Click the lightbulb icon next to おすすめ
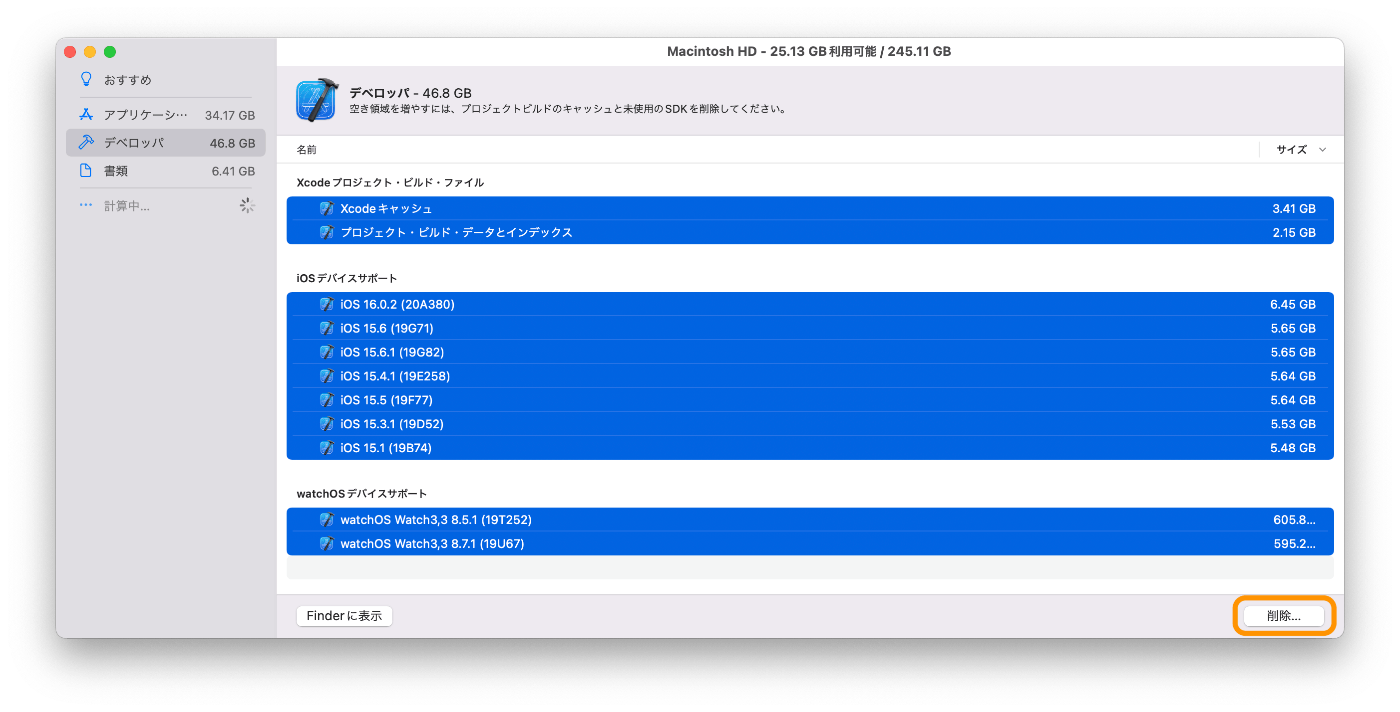This screenshot has width=1400, height=712. click(x=86, y=79)
